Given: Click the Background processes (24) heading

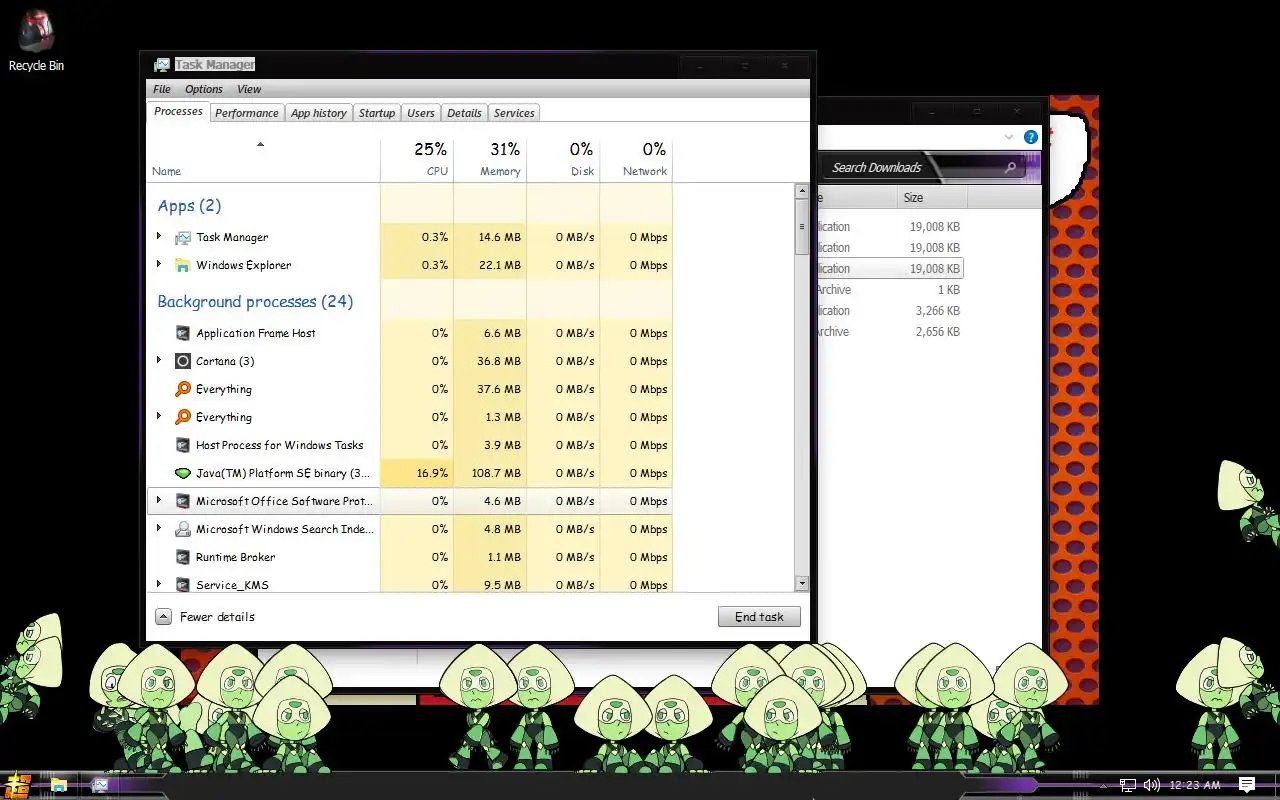Looking at the screenshot, I should click(x=255, y=302).
